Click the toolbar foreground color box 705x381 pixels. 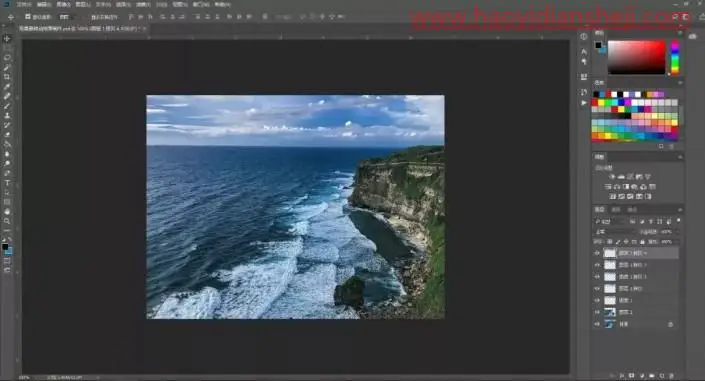[x=5, y=247]
